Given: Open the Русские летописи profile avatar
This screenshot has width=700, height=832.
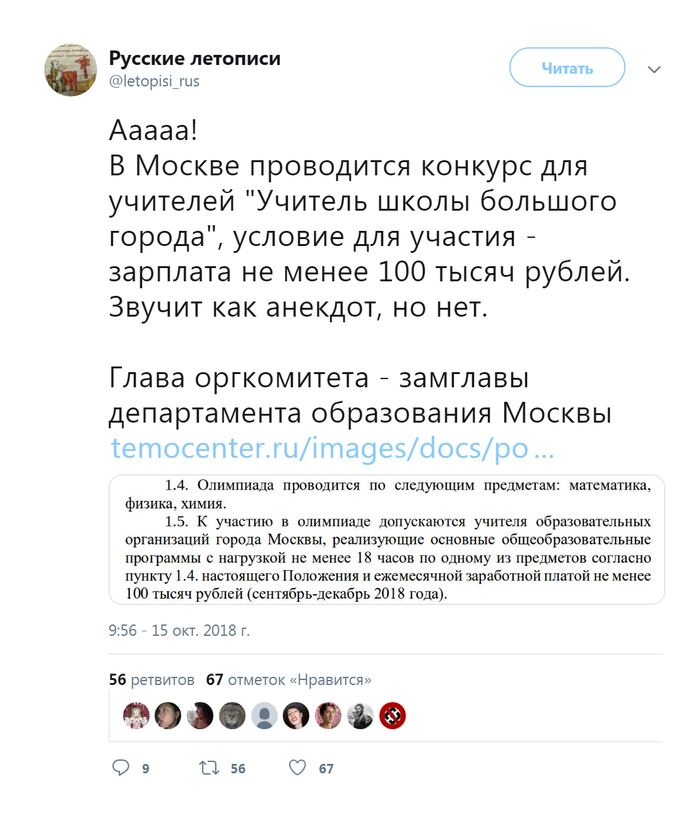Looking at the screenshot, I should (x=70, y=70).
